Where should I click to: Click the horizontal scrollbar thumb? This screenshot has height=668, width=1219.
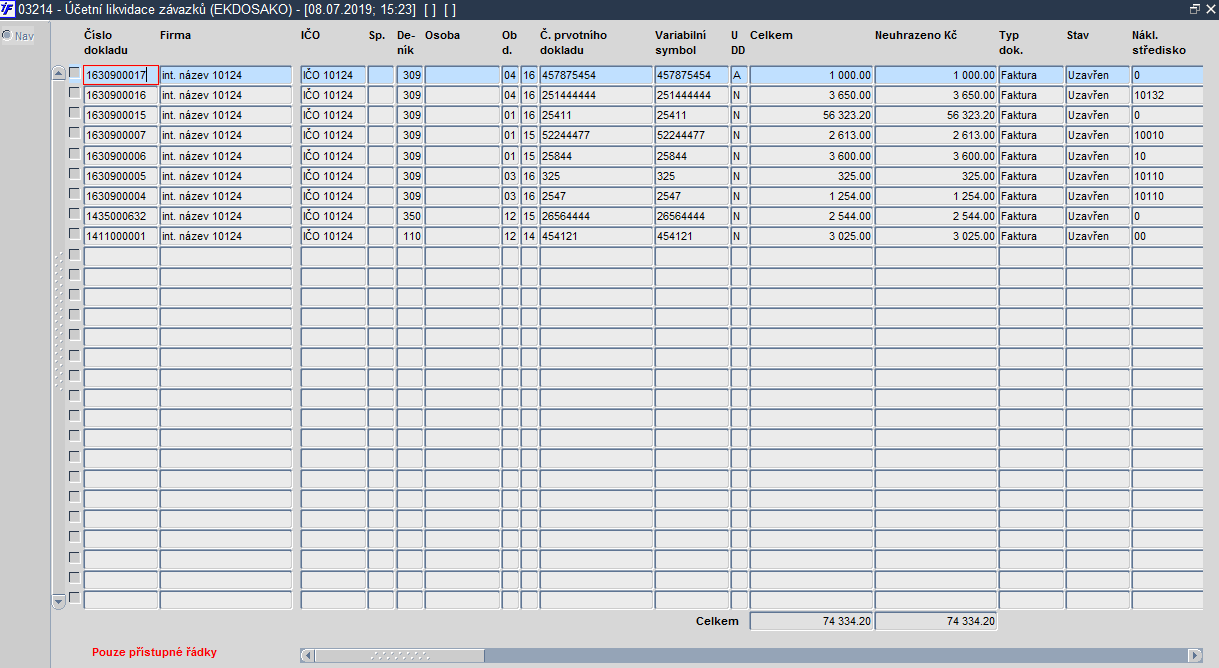(x=400, y=656)
